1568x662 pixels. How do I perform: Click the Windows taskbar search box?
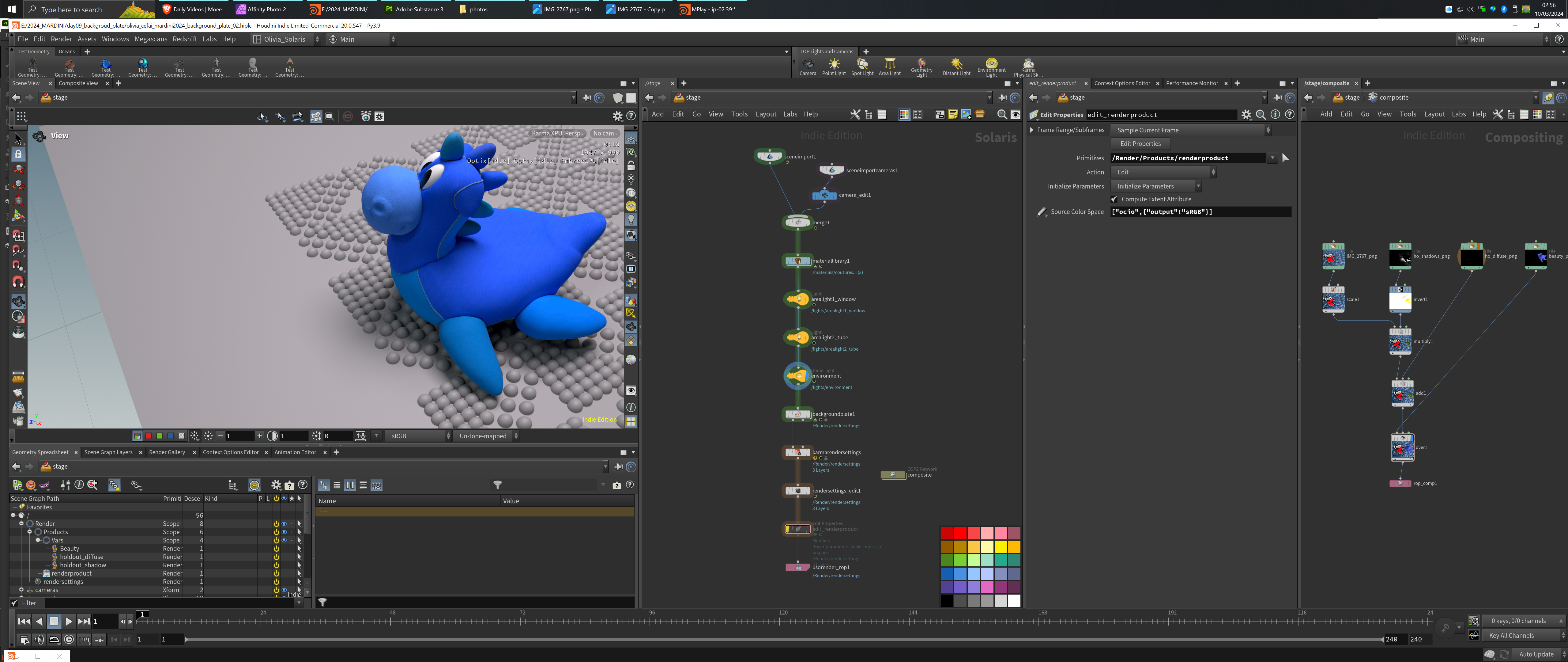click(89, 9)
